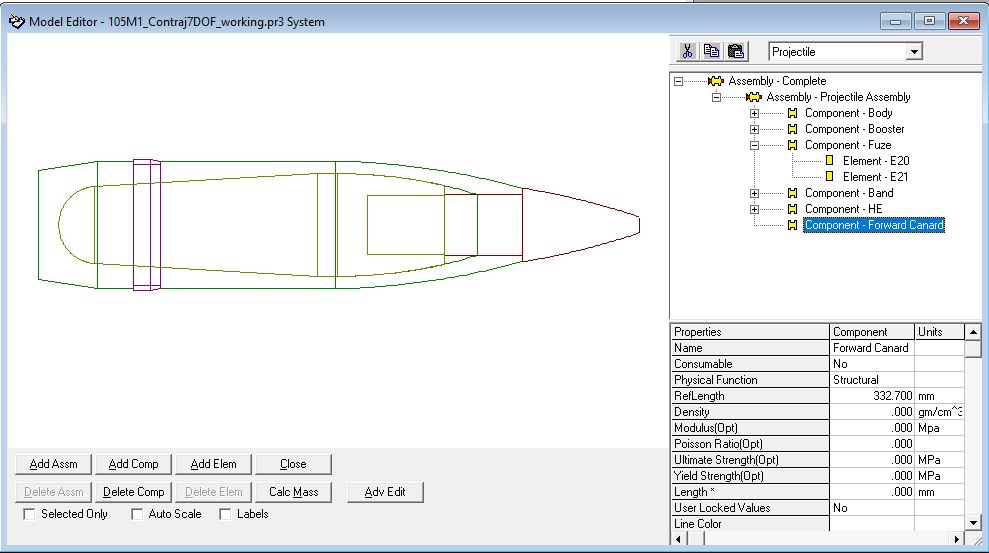989x553 pixels.
Task: Click the Copy icon in toolbar
Action: click(x=712, y=51)
